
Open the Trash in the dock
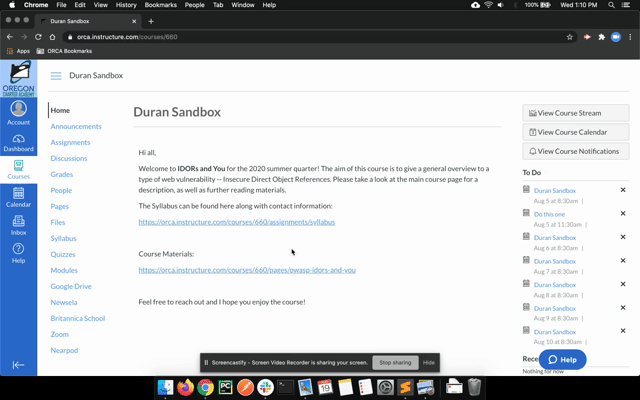coord(474,387)
